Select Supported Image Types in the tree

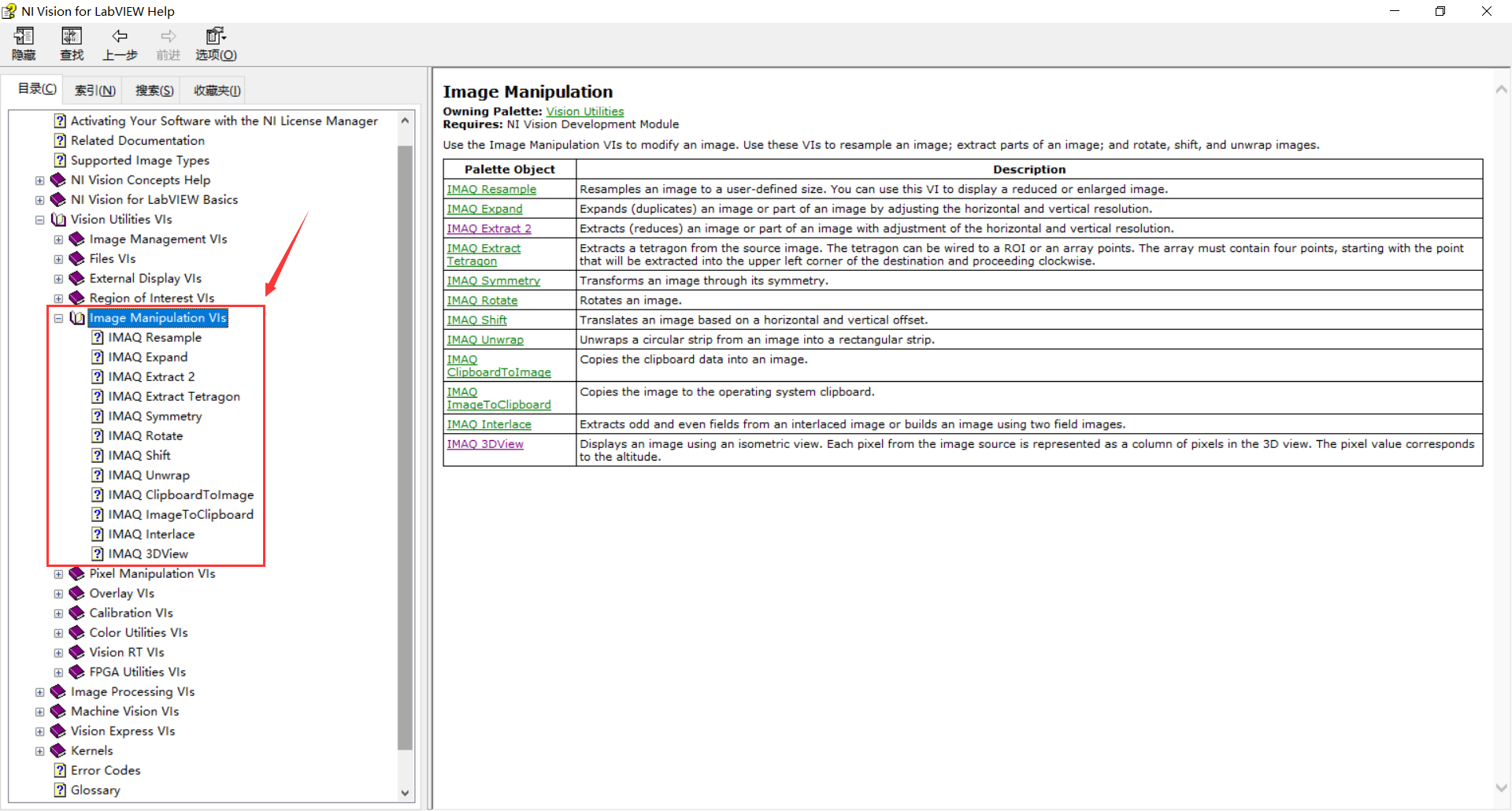coord(140,160)
